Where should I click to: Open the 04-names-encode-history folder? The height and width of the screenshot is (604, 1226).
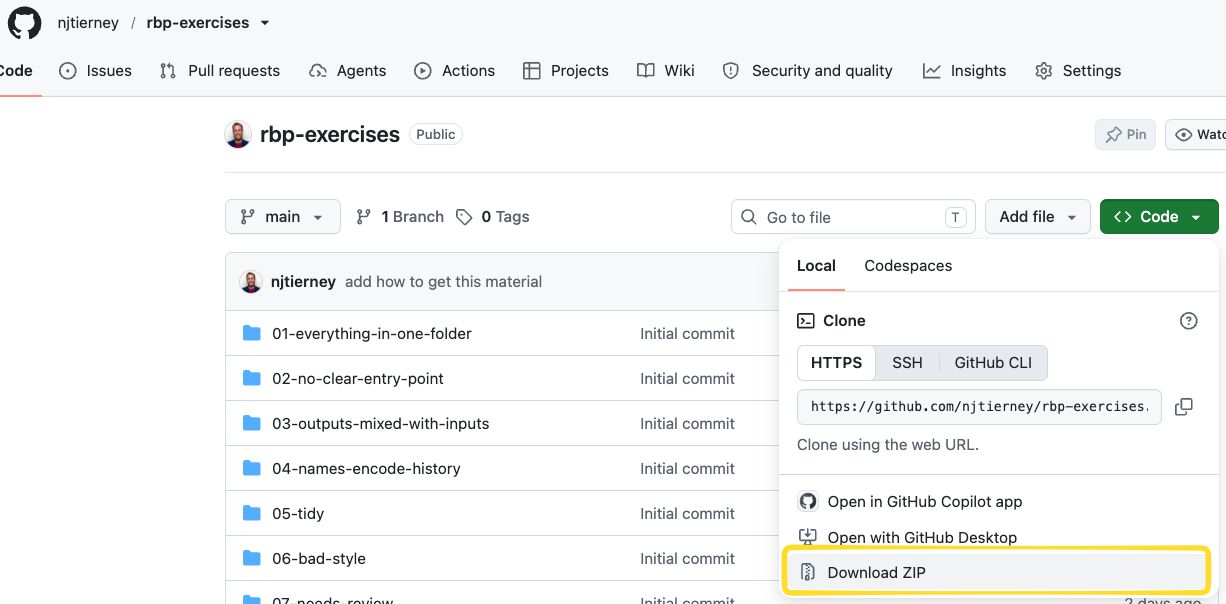point(366,468)
